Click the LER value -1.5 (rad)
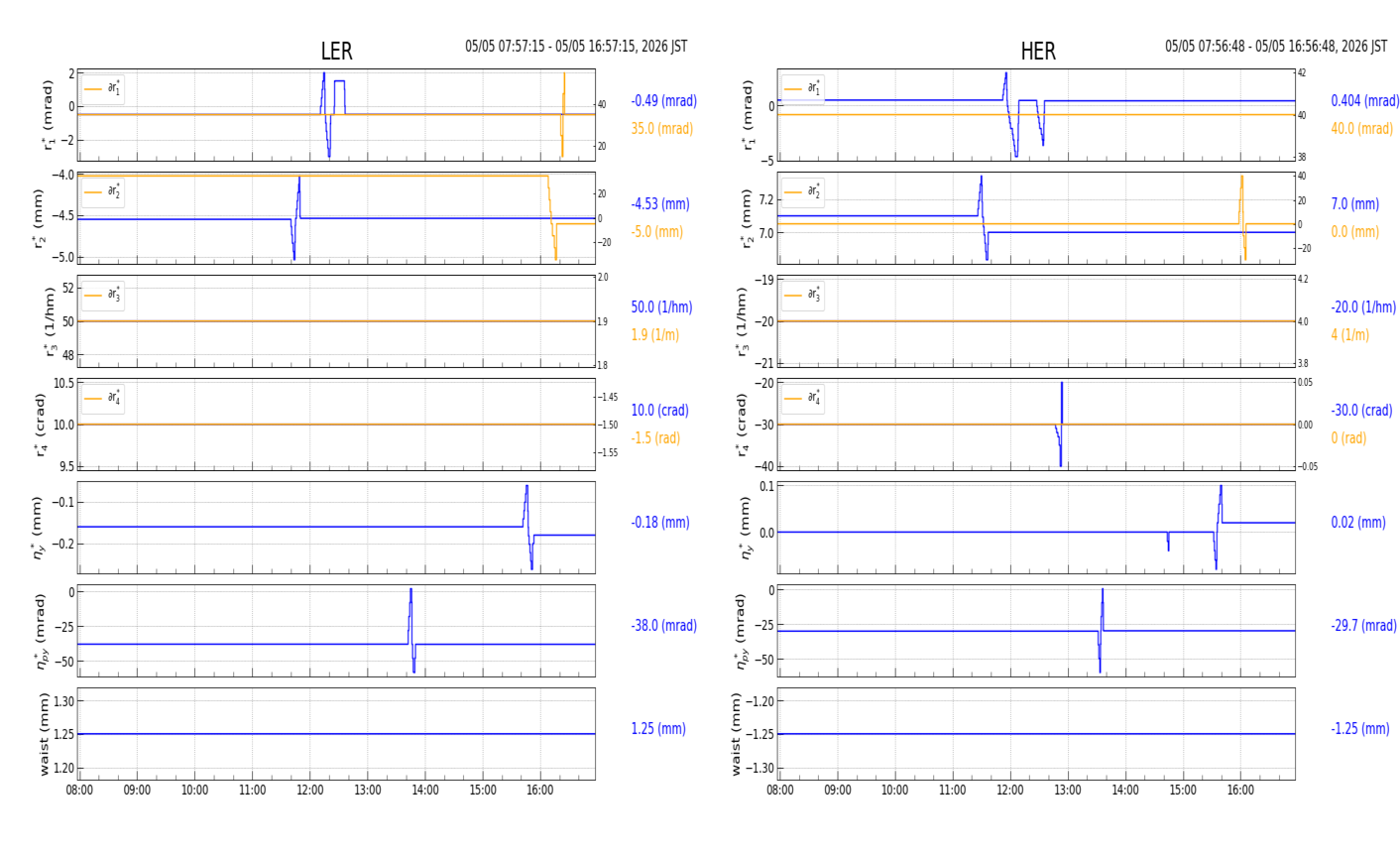1400x857 pixels. point(655,437)
